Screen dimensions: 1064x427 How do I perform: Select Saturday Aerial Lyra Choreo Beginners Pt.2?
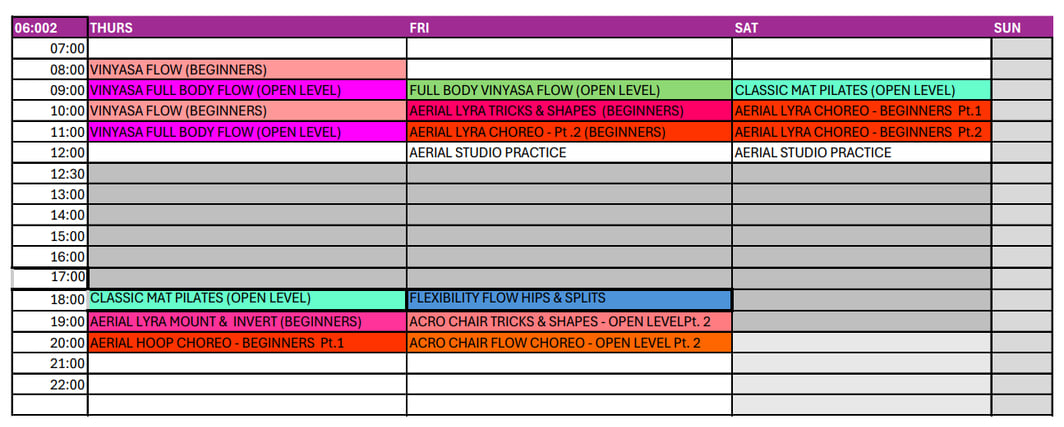click(x=862, y=132)
